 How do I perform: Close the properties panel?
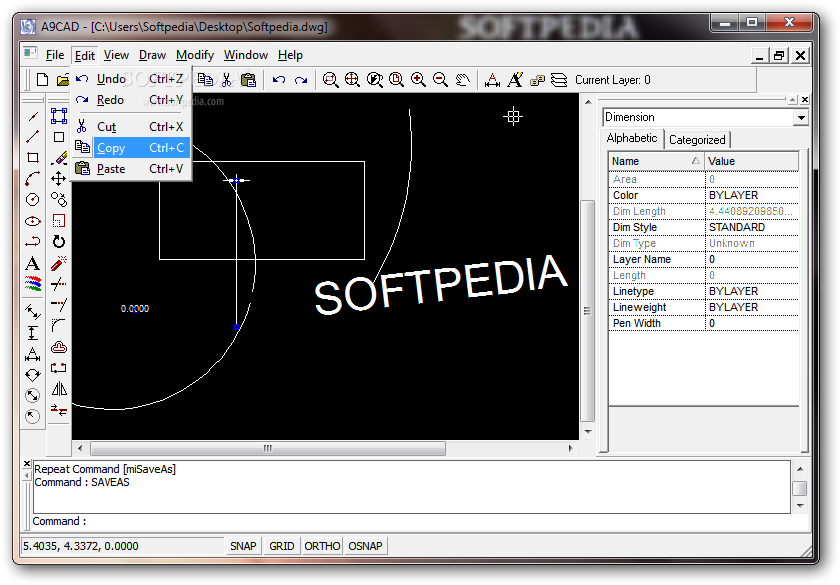804,100
